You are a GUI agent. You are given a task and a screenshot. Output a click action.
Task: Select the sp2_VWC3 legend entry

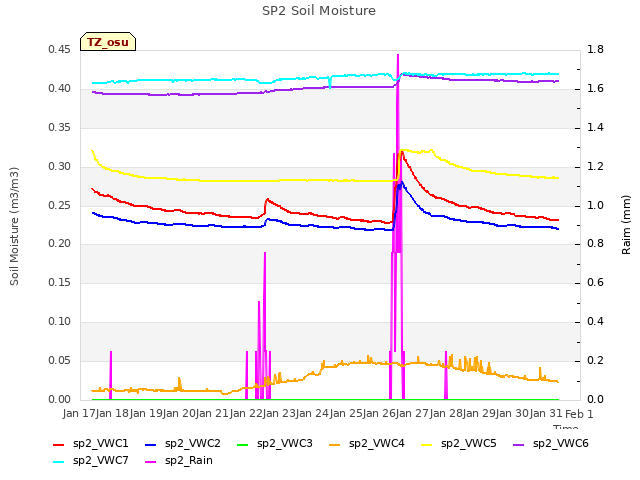pyautogui.click(x=275, y=444)
